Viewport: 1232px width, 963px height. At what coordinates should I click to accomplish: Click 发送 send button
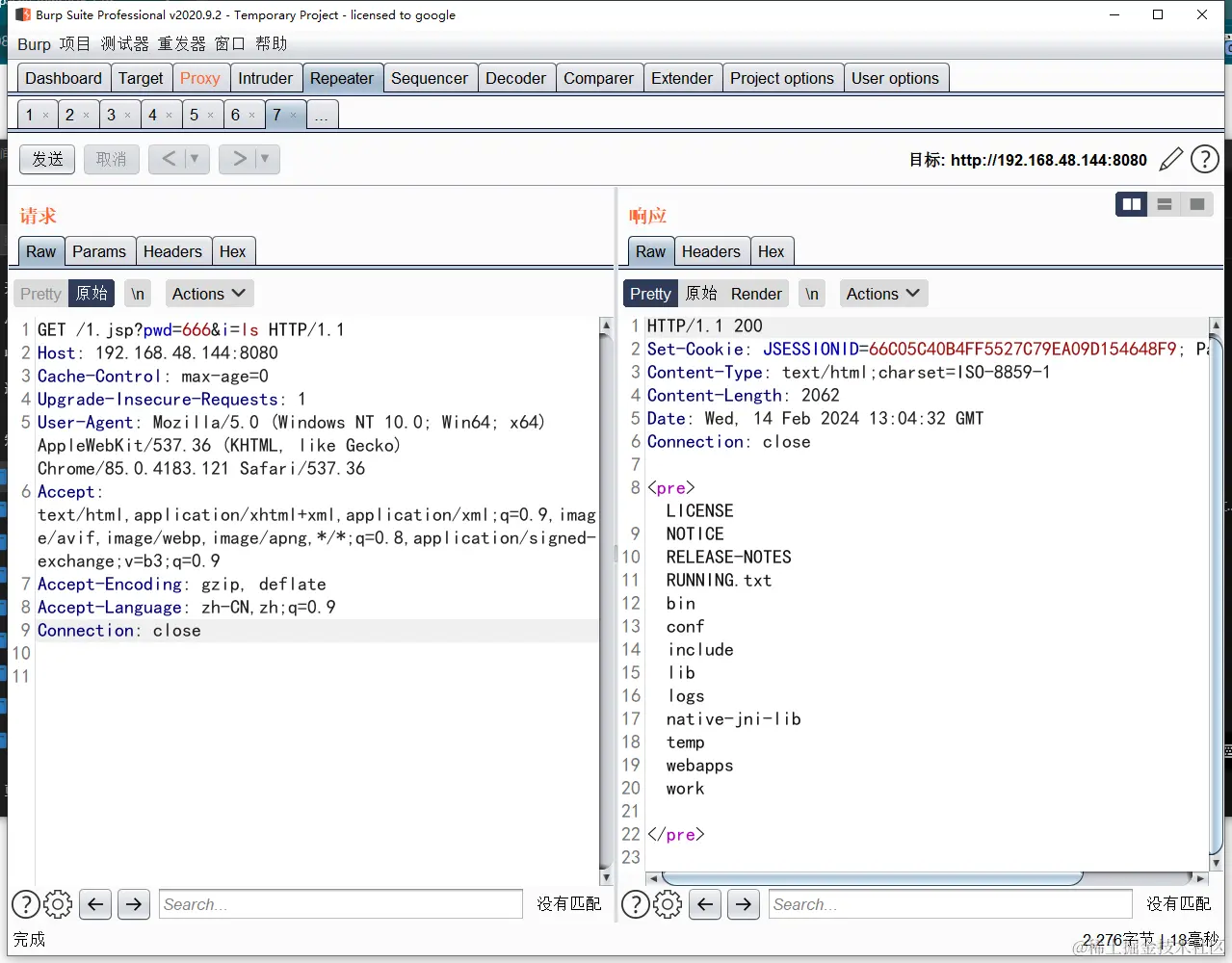coord(47,159)
